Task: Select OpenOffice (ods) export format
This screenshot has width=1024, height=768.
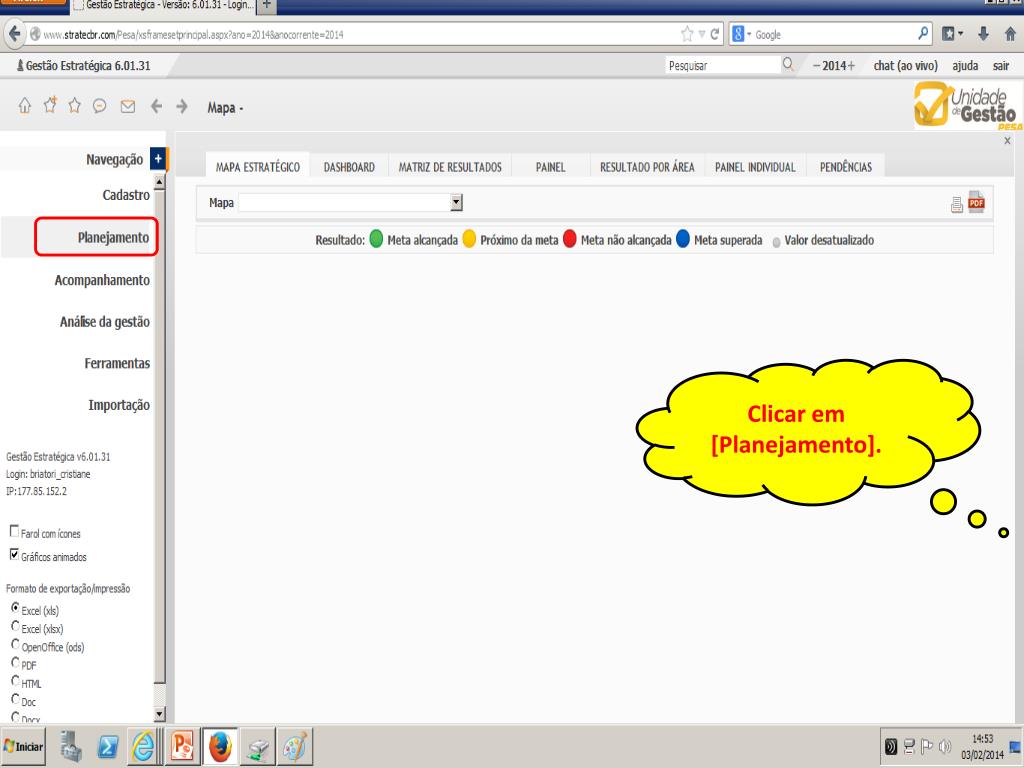Action: point(15,644)
